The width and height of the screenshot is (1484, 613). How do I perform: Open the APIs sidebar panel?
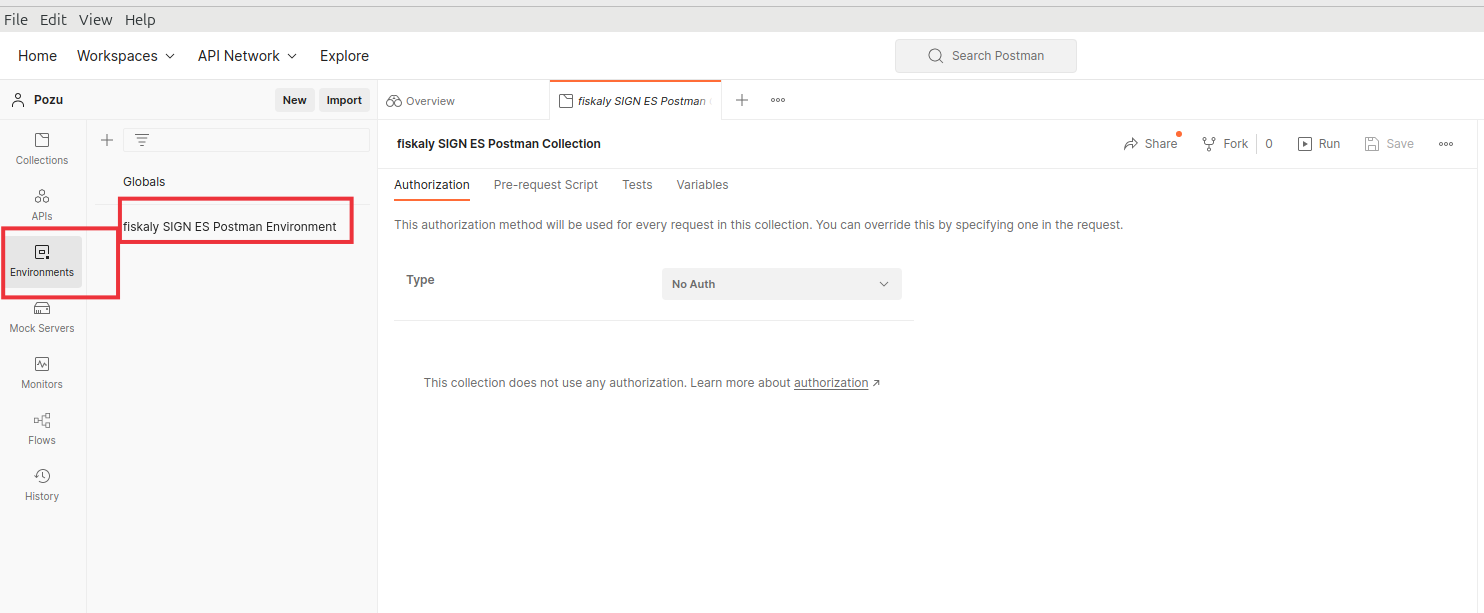[42, 205]
